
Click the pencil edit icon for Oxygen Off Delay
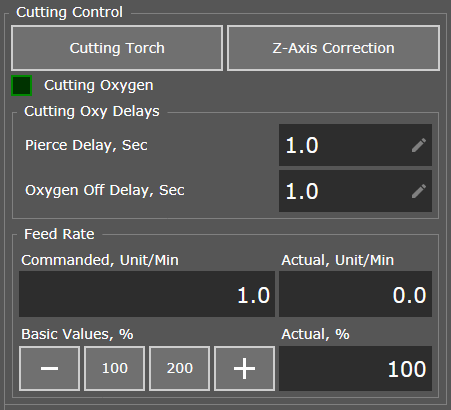[419, 191]
